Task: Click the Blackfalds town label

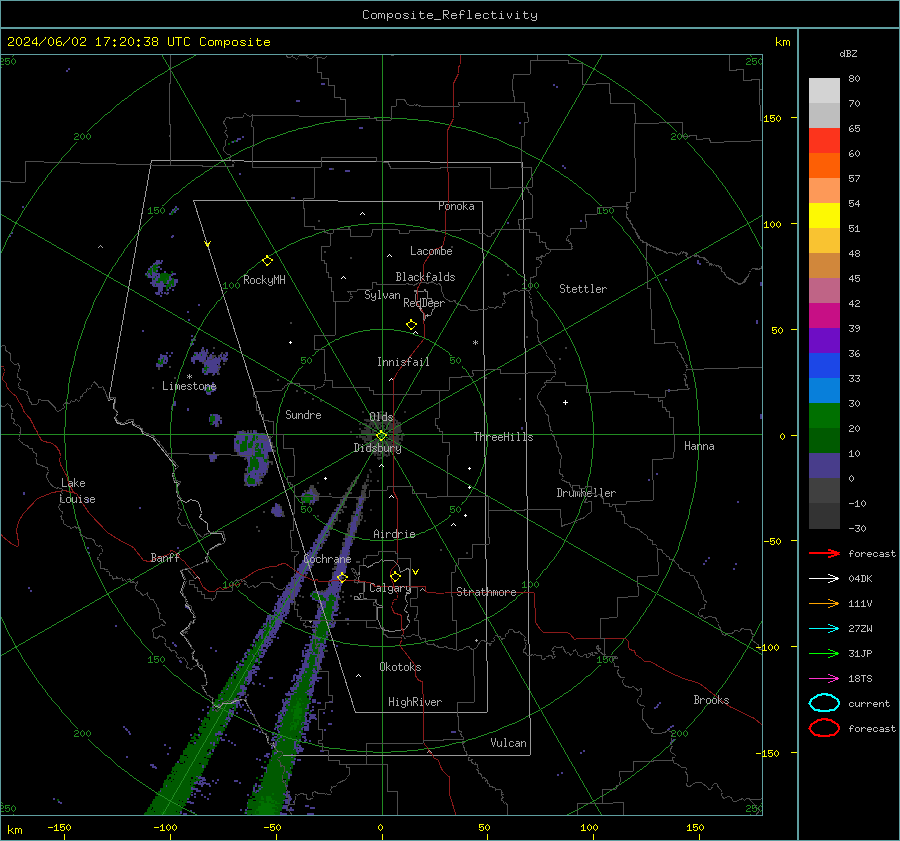Action: [x=425, y=277]
